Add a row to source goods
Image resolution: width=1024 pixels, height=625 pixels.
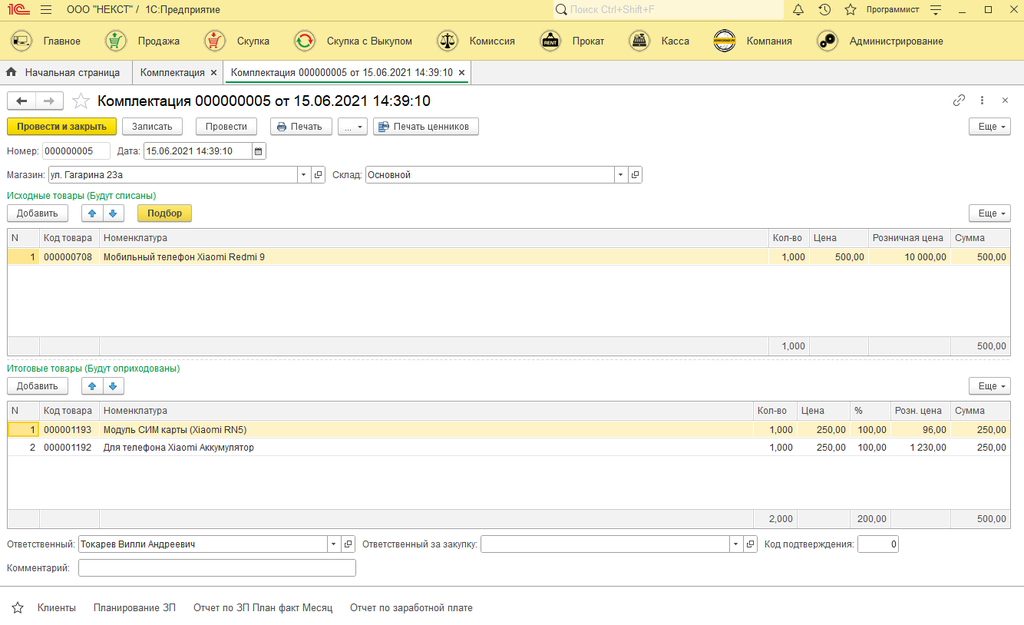click(x=37, y=213)
